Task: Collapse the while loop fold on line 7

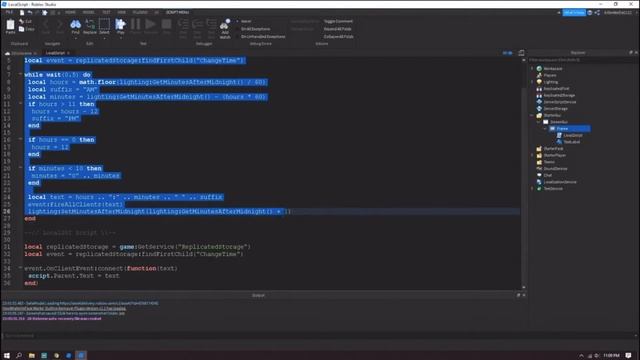Action: point(20,74)
